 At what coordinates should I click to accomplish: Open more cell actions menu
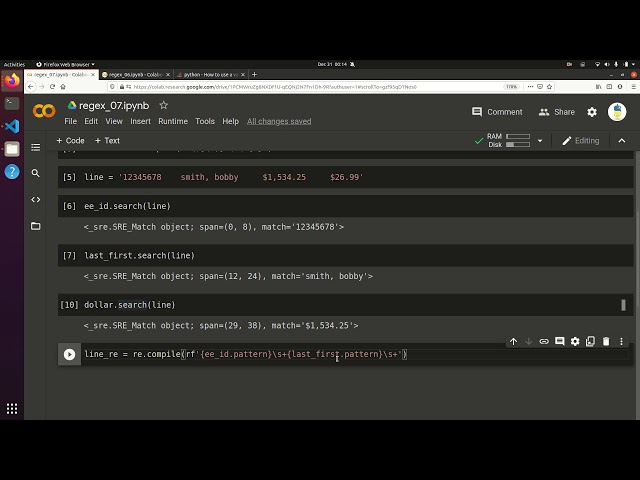tap(621, 341)
